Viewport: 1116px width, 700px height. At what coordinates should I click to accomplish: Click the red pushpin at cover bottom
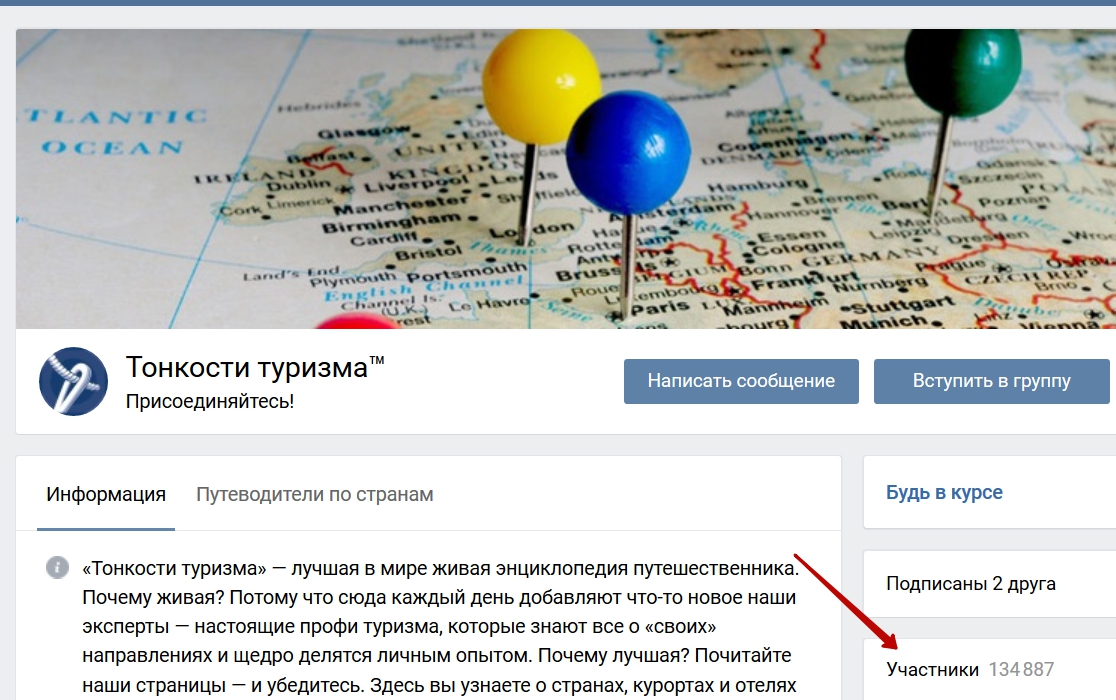pyautogui.click(x=358, y=322)
